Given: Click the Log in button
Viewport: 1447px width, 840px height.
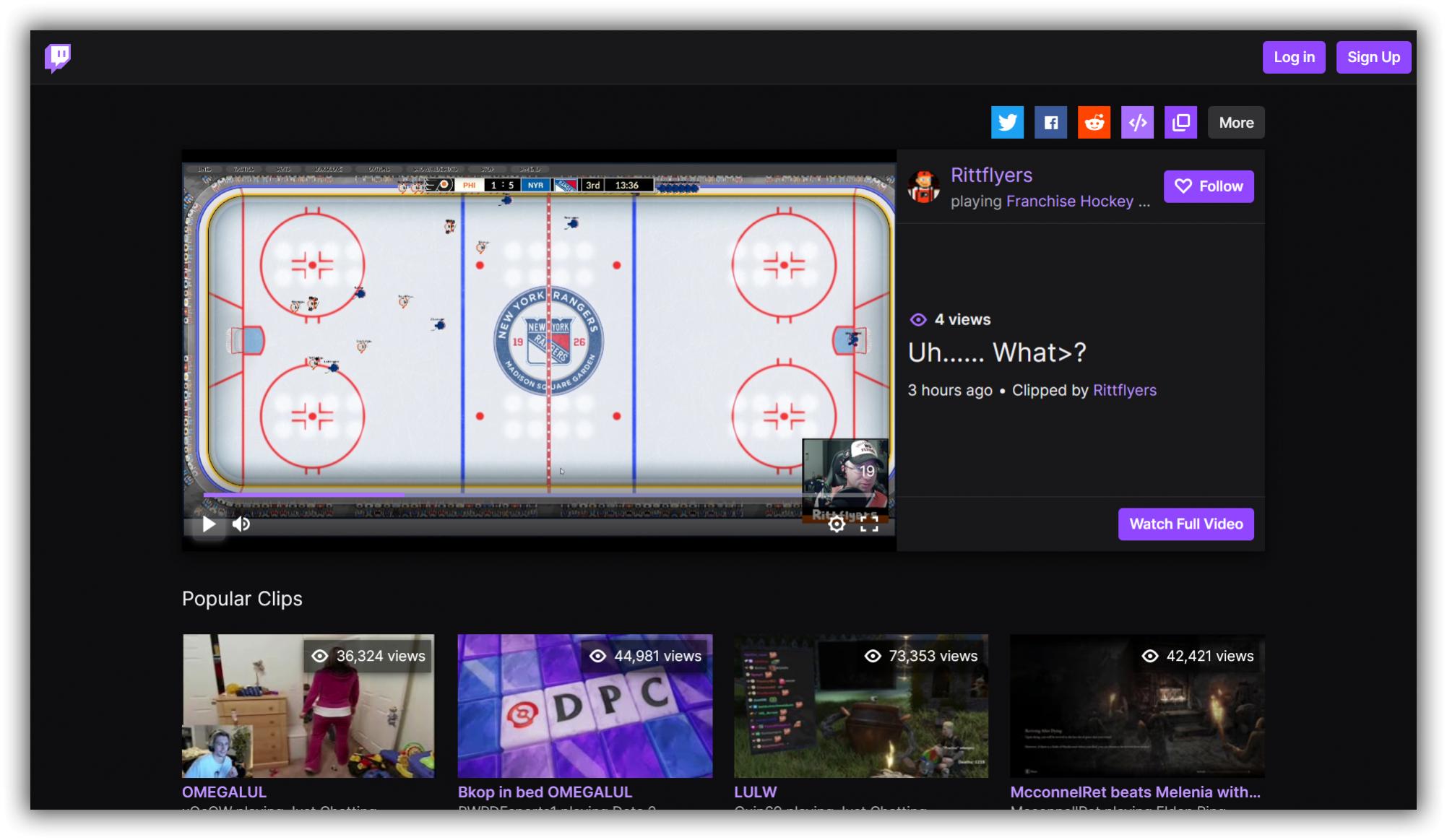Looking at the screenshot, I should tap(1293, 57).
